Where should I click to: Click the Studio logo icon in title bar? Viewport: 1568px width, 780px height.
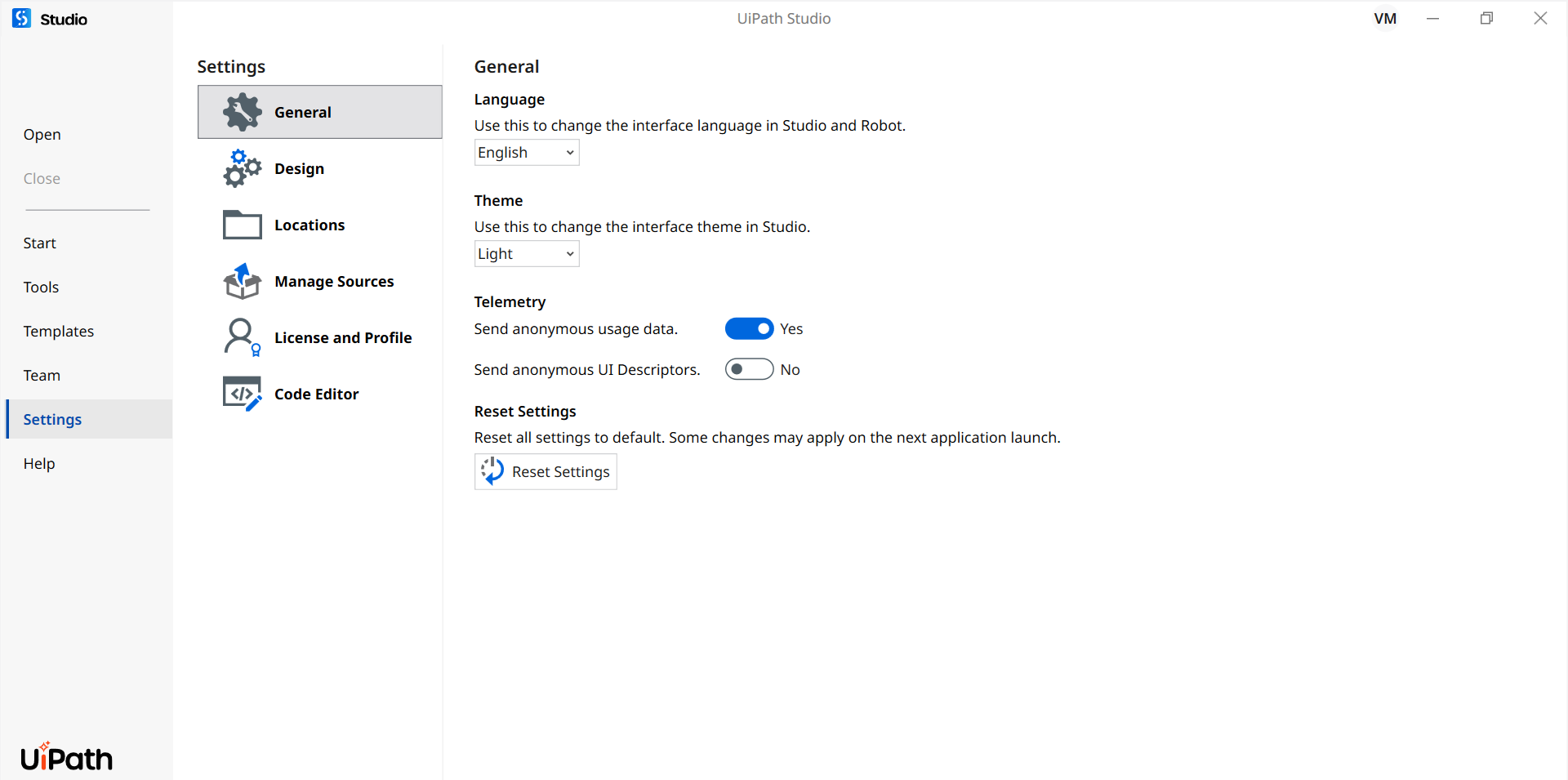[22, 18]
